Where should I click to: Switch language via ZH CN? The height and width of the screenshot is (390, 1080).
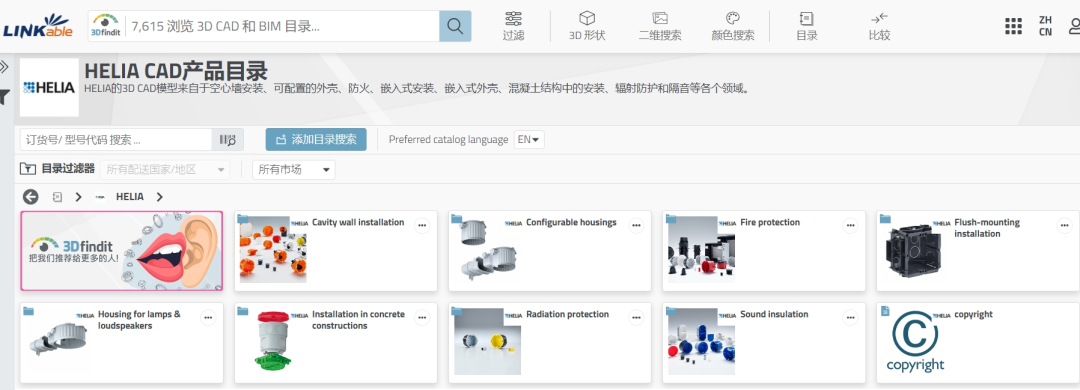point(1046,26)
